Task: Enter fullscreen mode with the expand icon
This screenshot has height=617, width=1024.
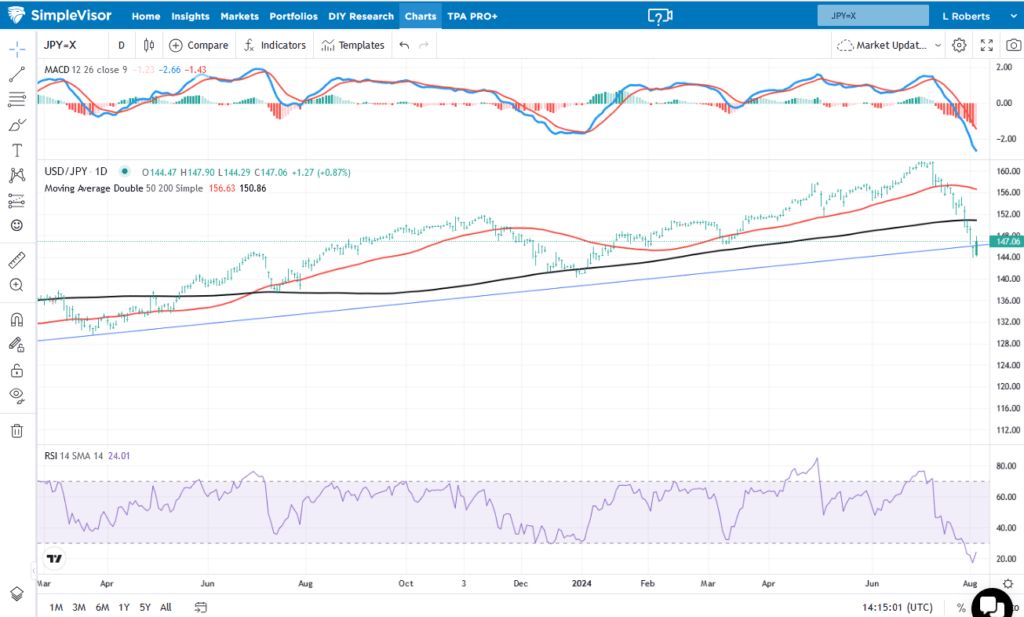Action: pos(986,45)
